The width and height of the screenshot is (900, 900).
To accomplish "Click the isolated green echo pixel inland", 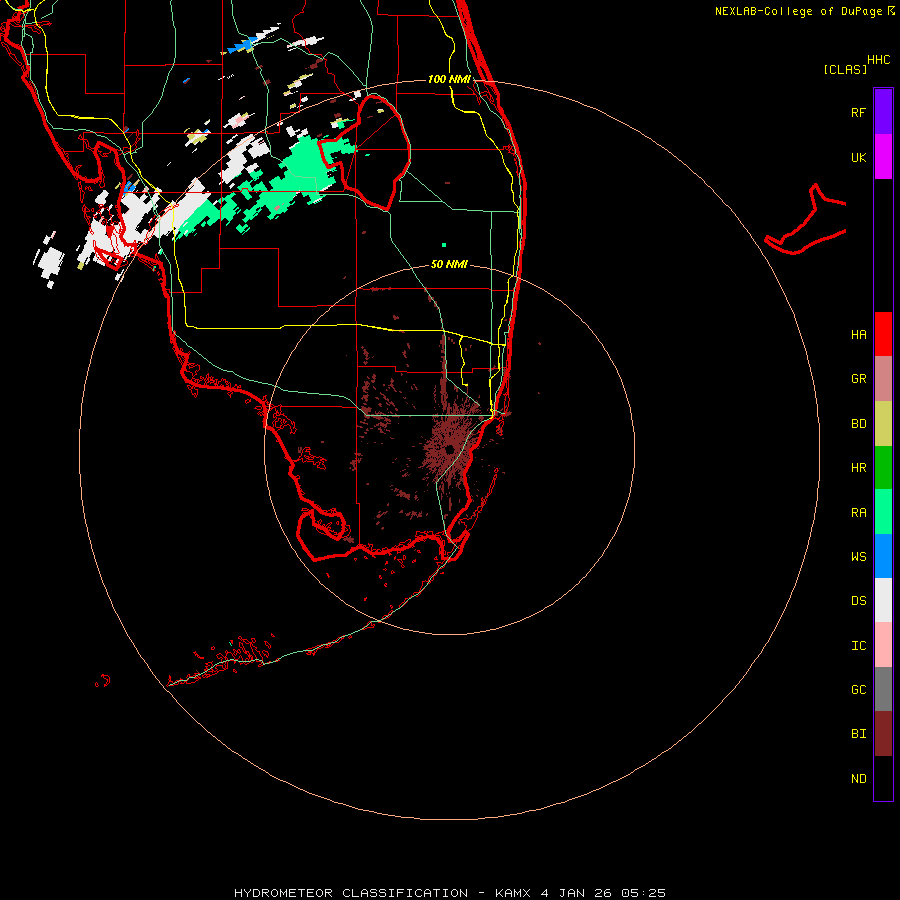I will [x=444, y=245].
